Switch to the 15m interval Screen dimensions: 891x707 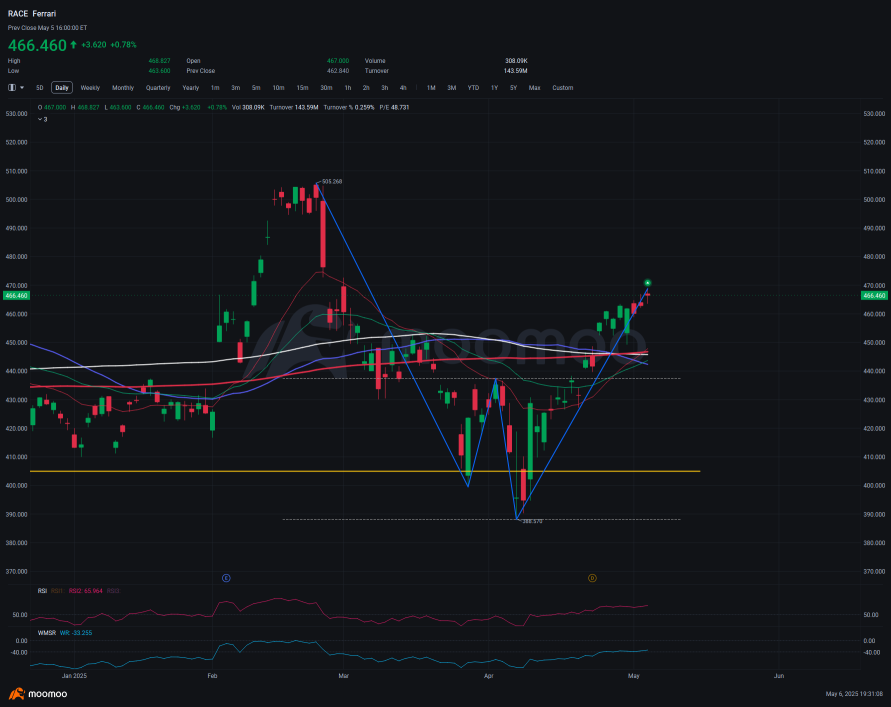coord(302,88)
